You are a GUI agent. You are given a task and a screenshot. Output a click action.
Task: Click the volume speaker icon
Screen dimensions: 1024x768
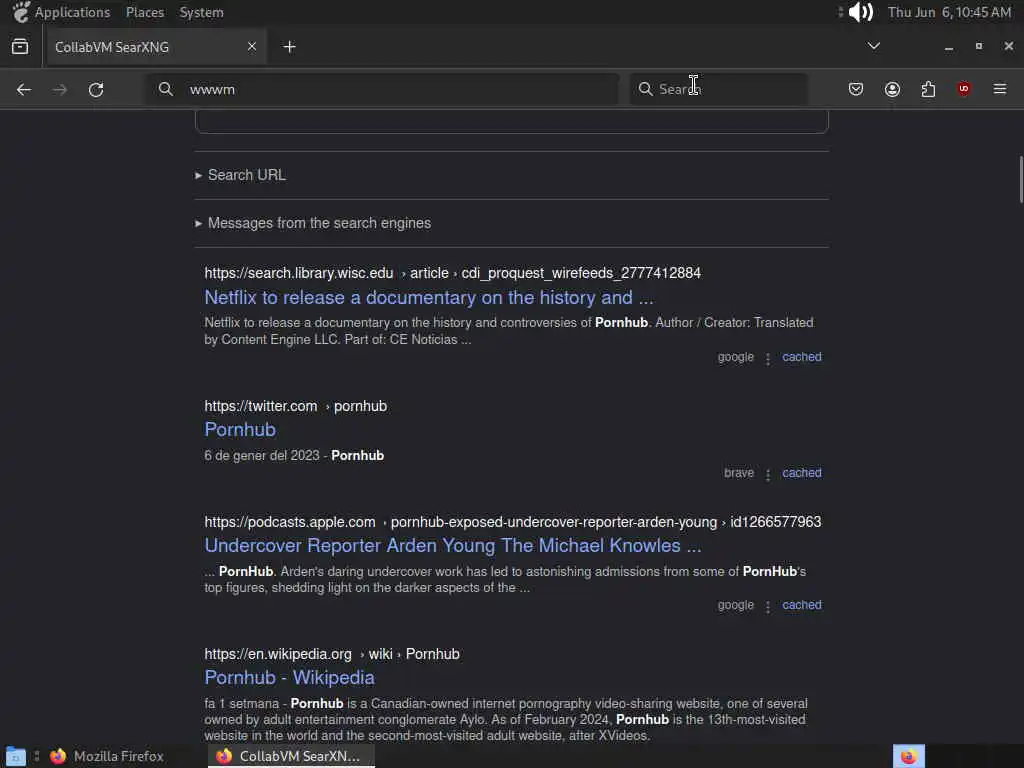(860, 12)
